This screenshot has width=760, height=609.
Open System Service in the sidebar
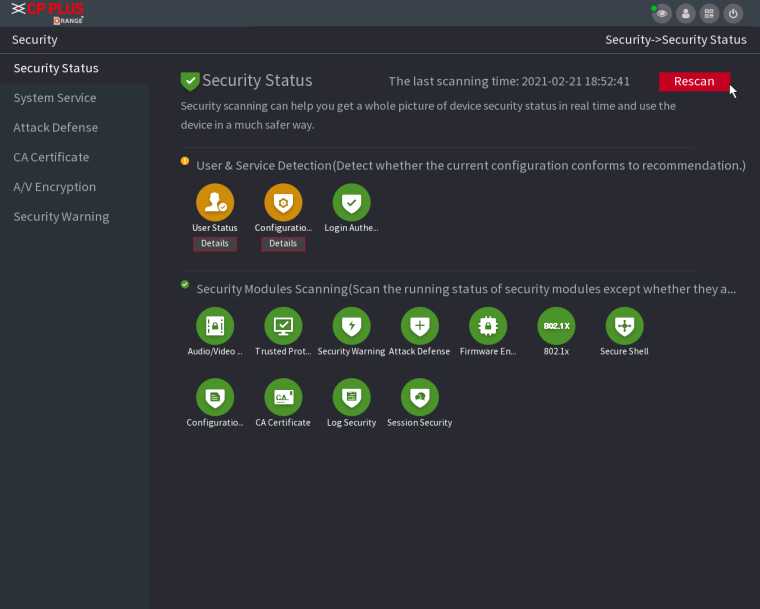[x=55, y=98]
